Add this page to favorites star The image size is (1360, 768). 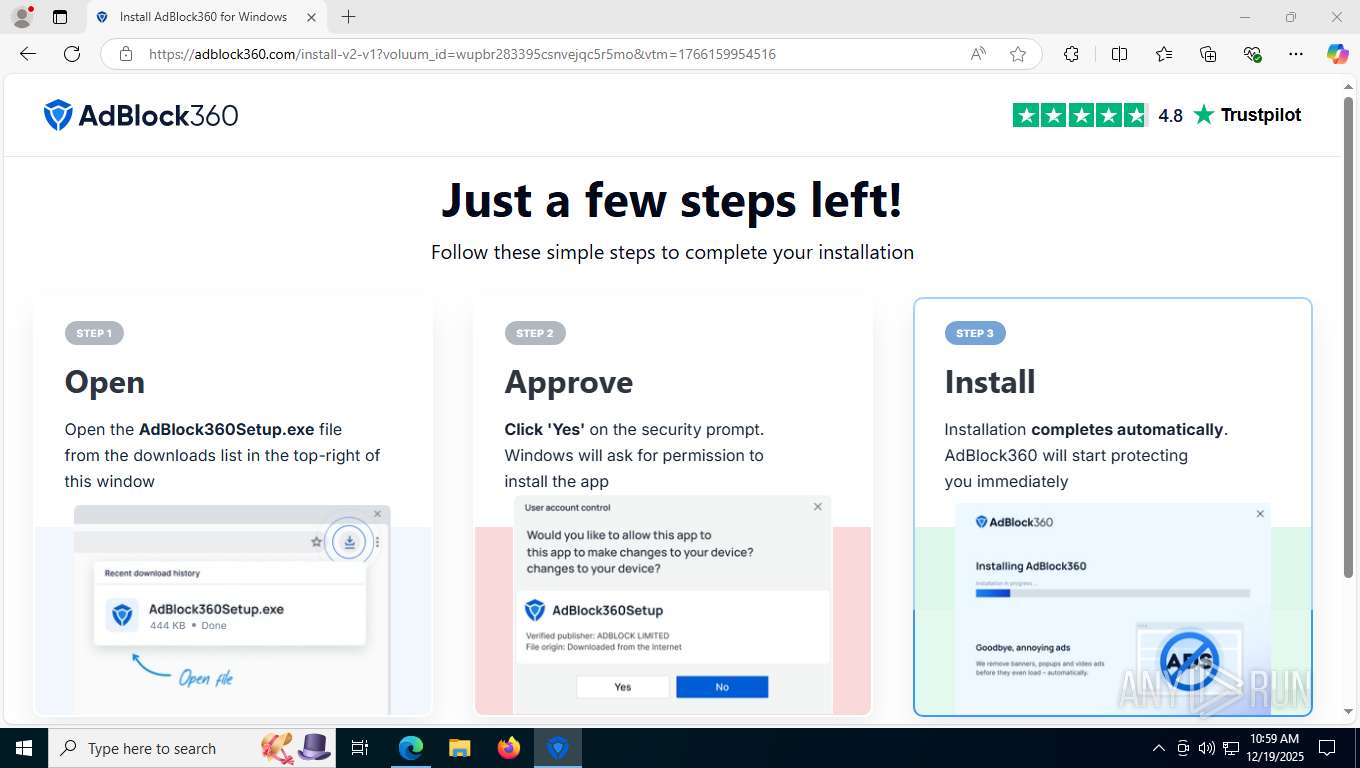[1018, 54]
